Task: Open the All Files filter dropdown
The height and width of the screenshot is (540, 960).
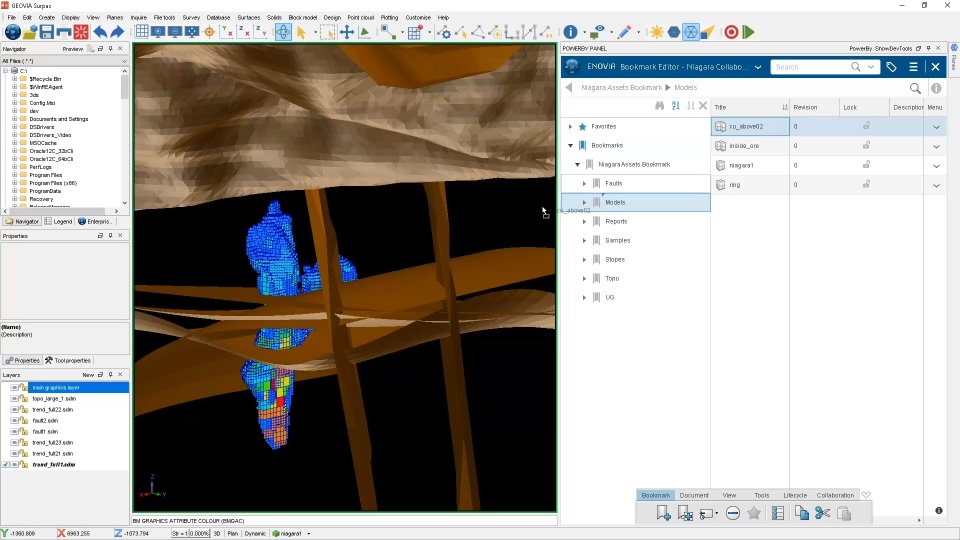Action: click(x=124, y=61)
